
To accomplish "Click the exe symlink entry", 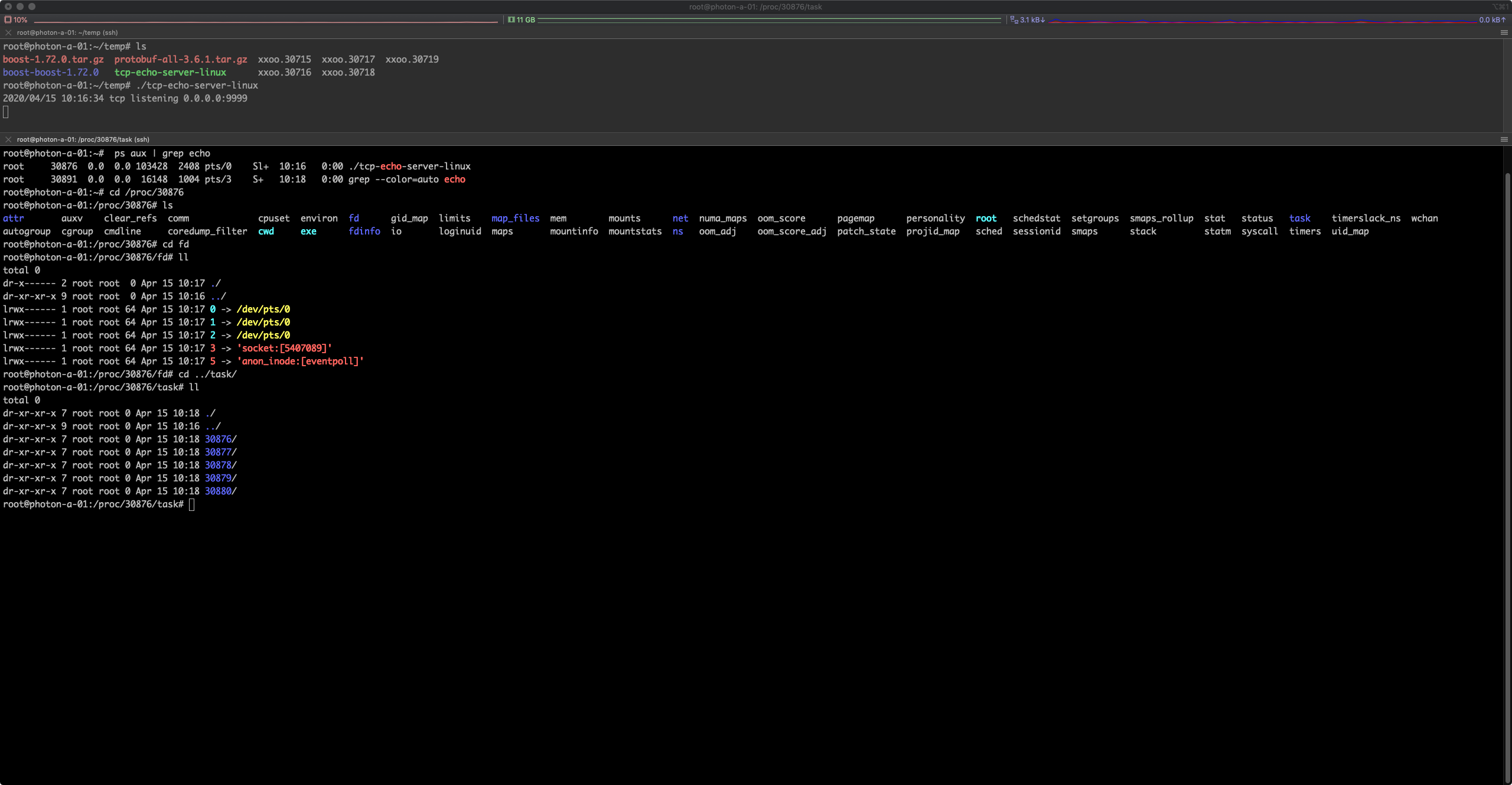I will pos(308,231).
